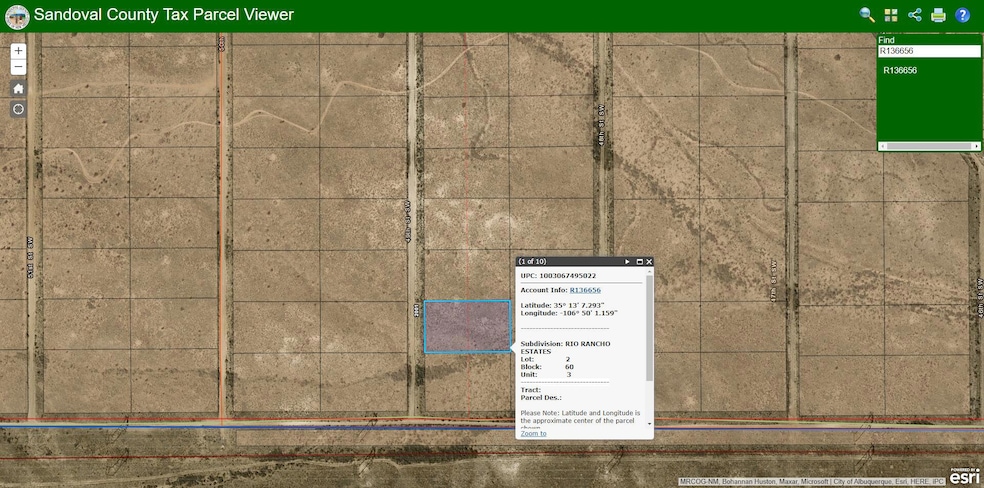Click the Block 60 value

pos(569,367)
